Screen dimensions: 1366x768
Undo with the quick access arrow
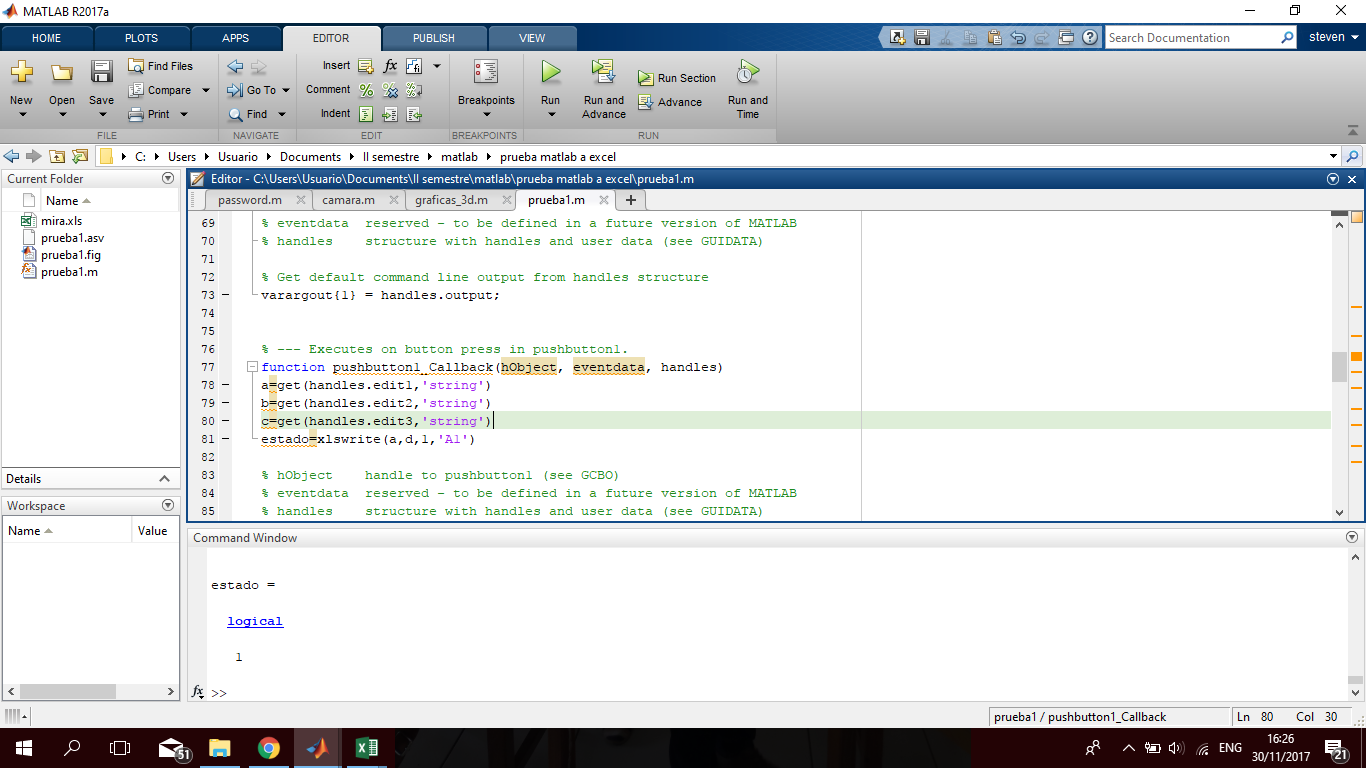[1018, 37]
